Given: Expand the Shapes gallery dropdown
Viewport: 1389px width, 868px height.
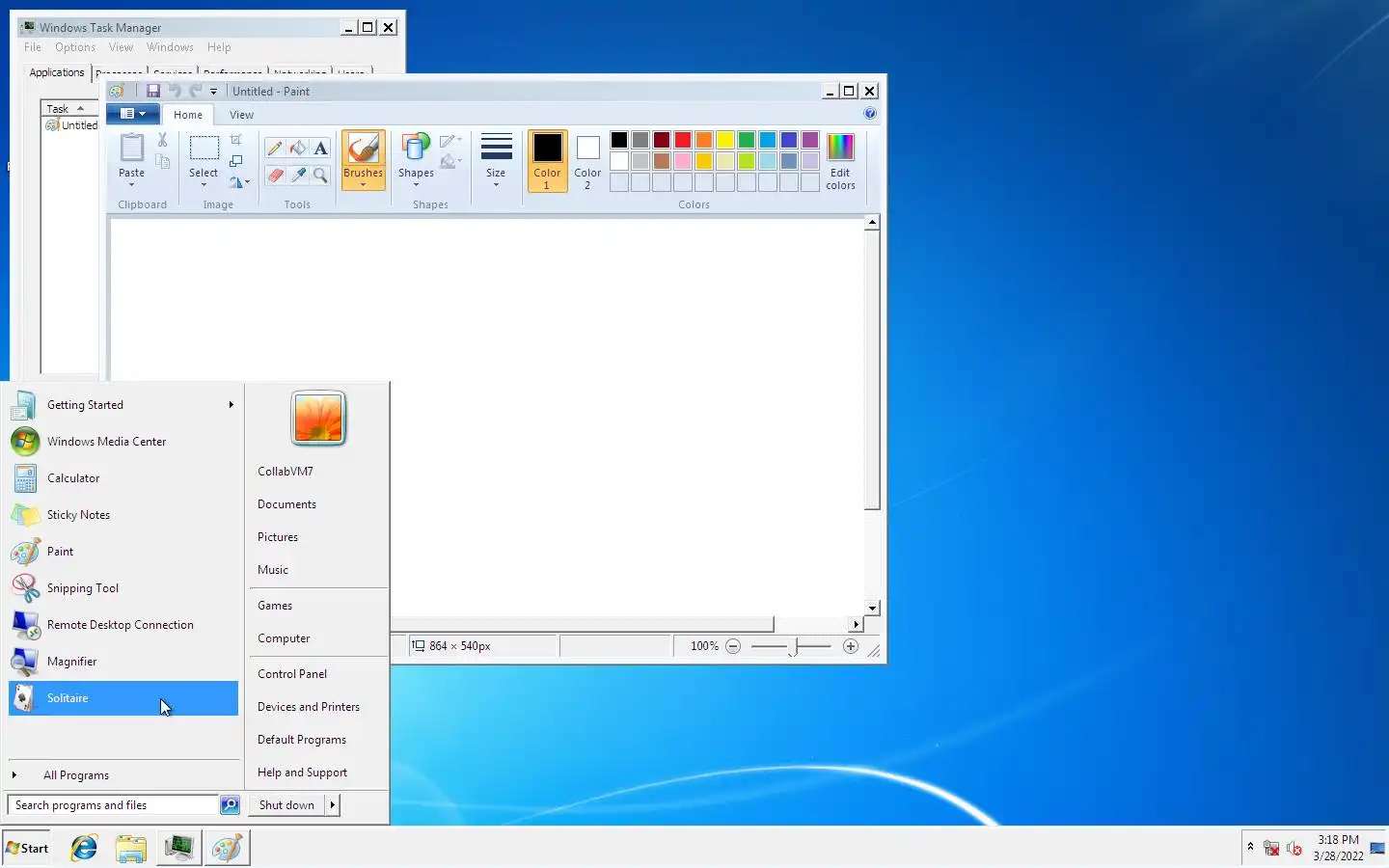Looking at the screenshot, I should [416, 184].
